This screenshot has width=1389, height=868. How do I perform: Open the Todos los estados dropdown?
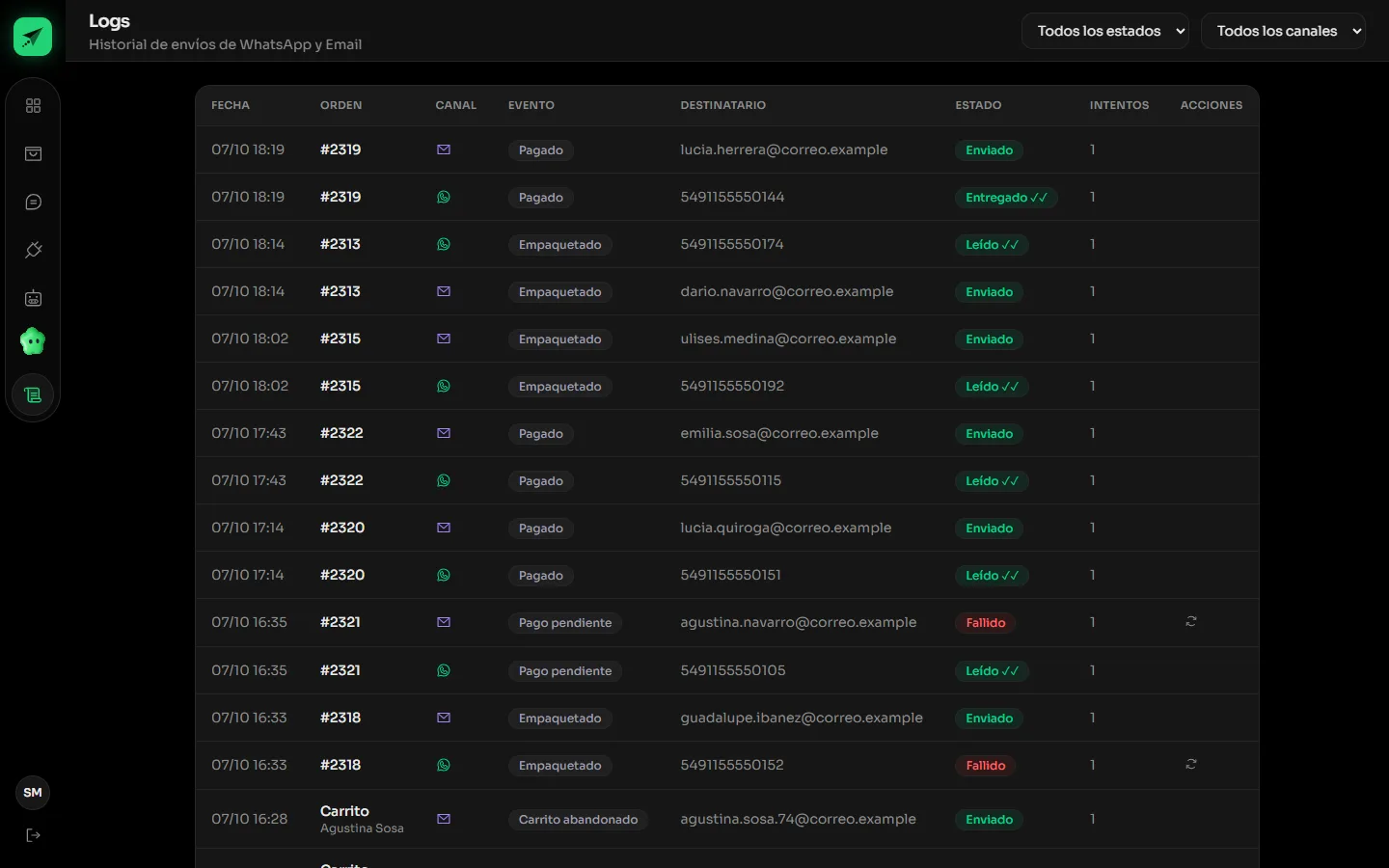coord(1105,31)
